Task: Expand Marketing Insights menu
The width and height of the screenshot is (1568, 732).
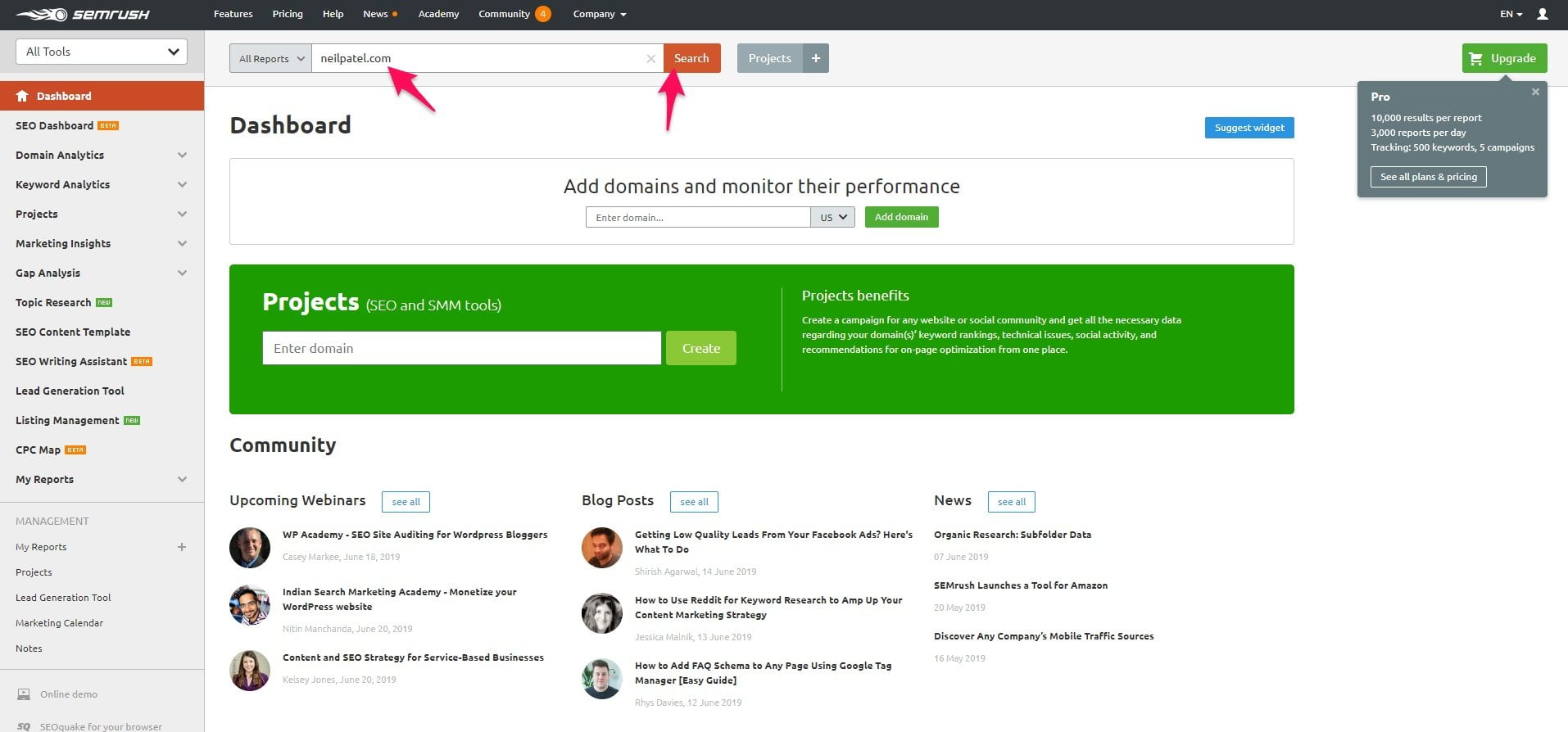Action: pyautogui.click(x=182, y=243)
